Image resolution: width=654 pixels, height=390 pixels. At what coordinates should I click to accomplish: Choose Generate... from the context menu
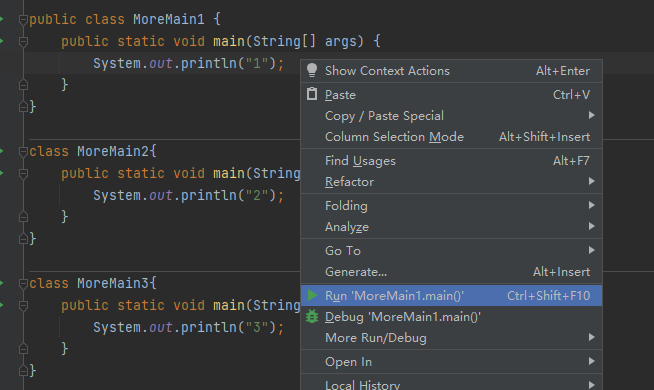[451, 272]
